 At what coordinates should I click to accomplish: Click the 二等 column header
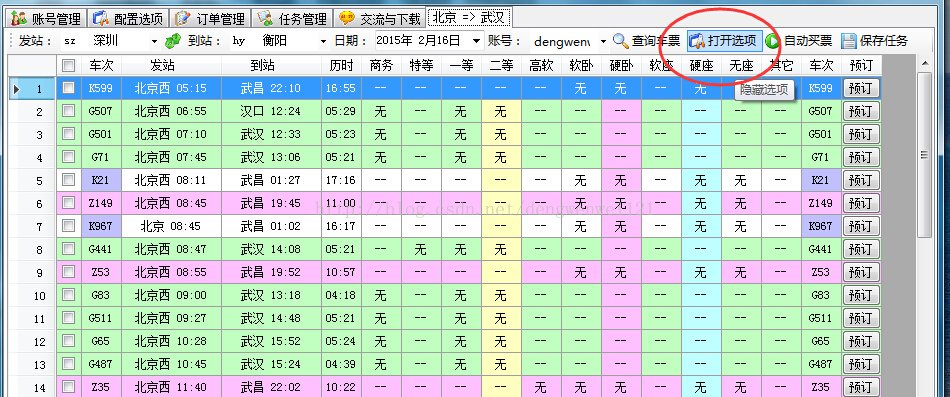501,65
